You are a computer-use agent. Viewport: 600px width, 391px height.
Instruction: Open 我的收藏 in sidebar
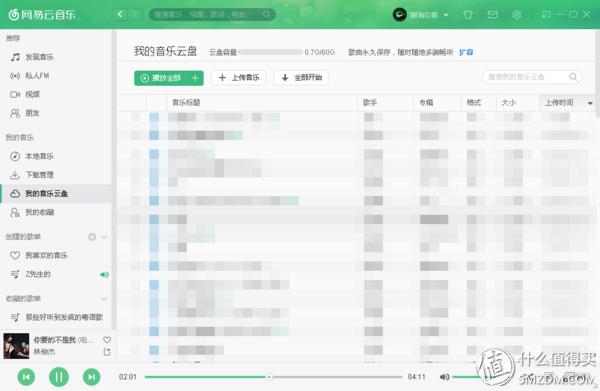coord(56,212)
